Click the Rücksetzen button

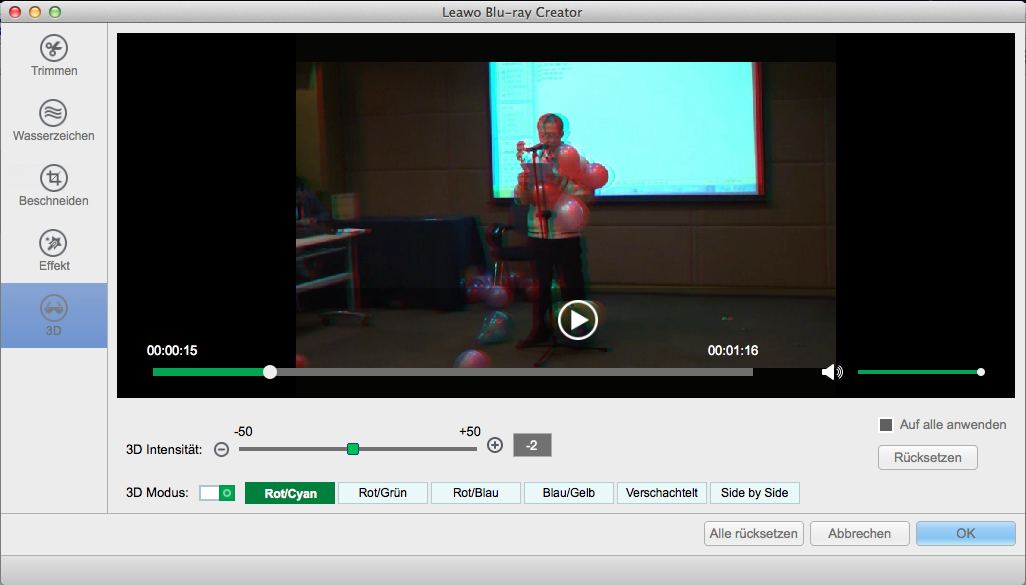click(928, 457)
